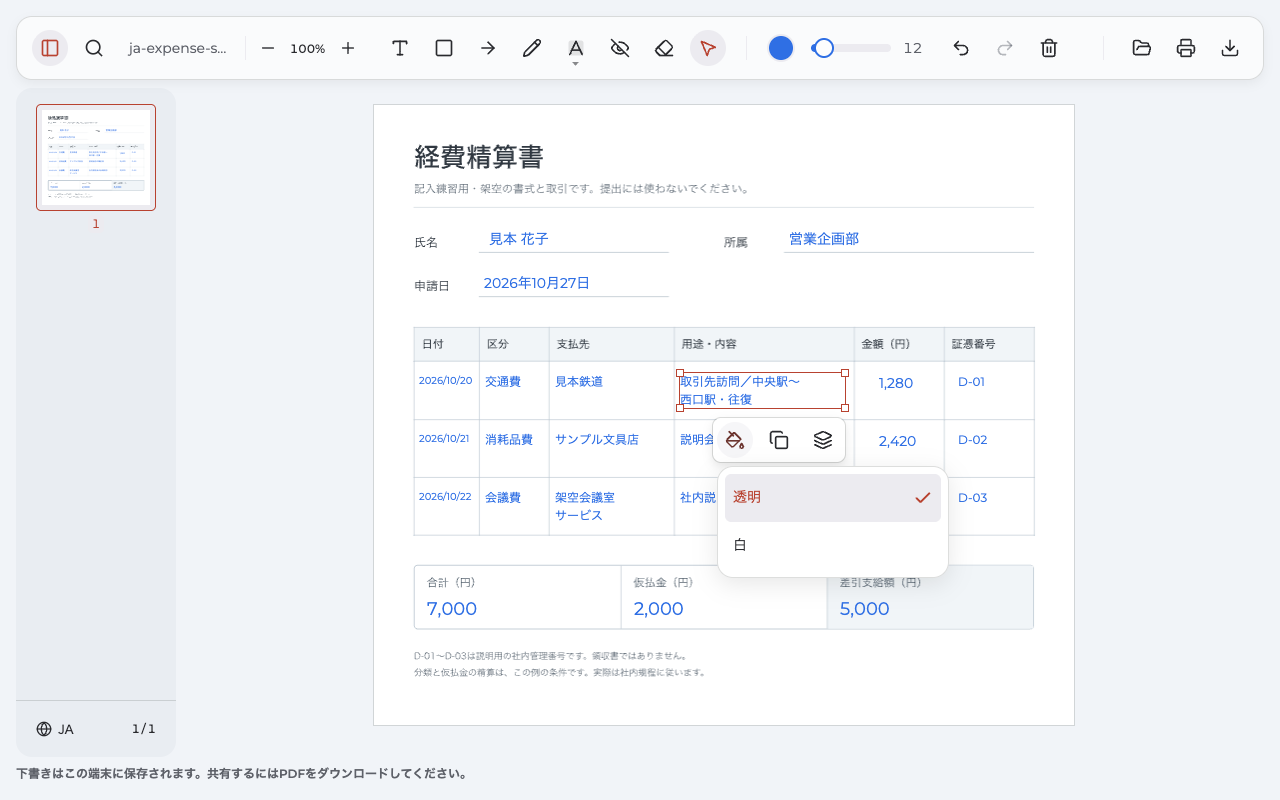Screen dimensions: 1280x800
Task: Select the 取引先訪問 annotation text box
Action: click(763, 390)
